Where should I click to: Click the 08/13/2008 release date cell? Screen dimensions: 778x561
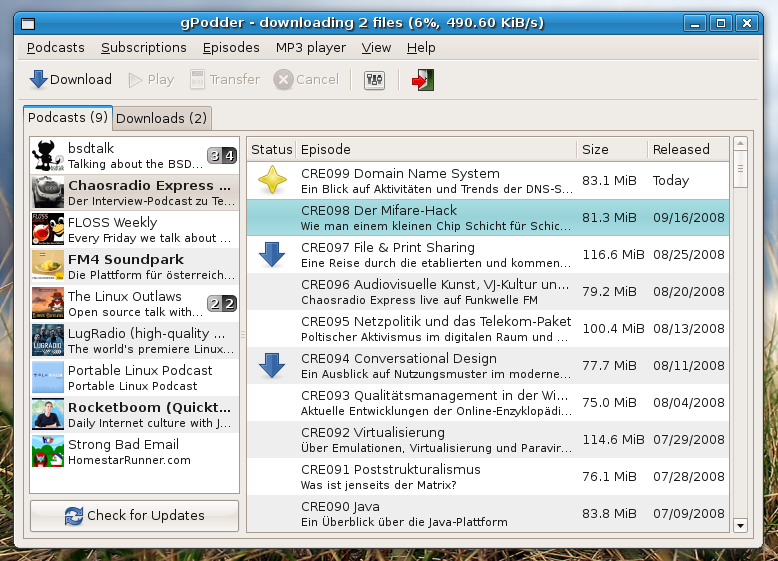coord(689,328)
